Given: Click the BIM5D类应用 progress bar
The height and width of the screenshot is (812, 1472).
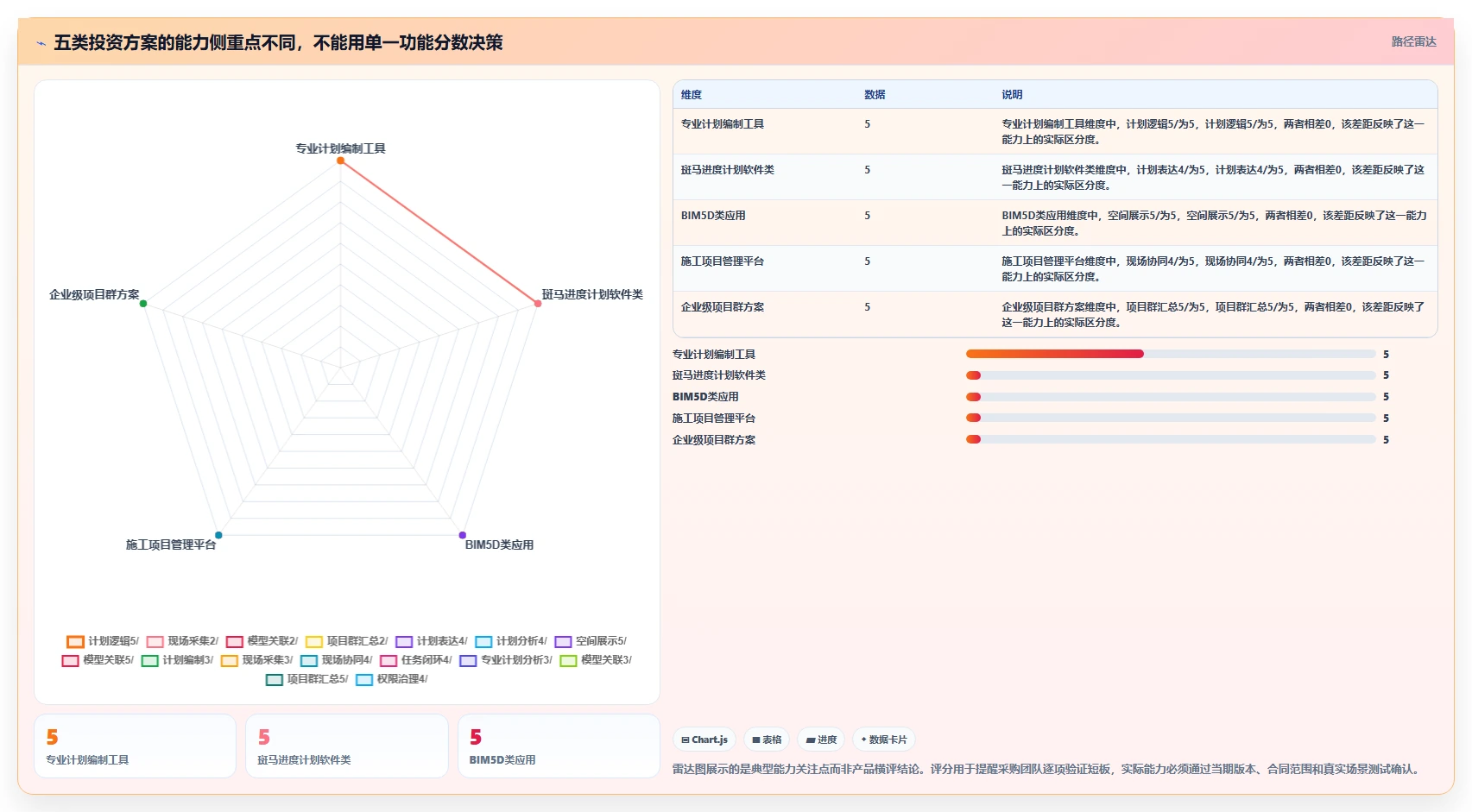Looking at the screenshot, I should click(x=1171, y=397).
